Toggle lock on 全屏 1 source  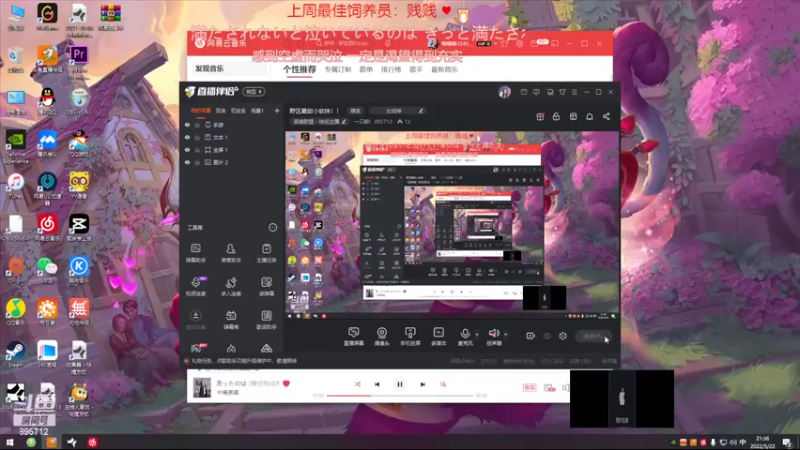point(197,150)
